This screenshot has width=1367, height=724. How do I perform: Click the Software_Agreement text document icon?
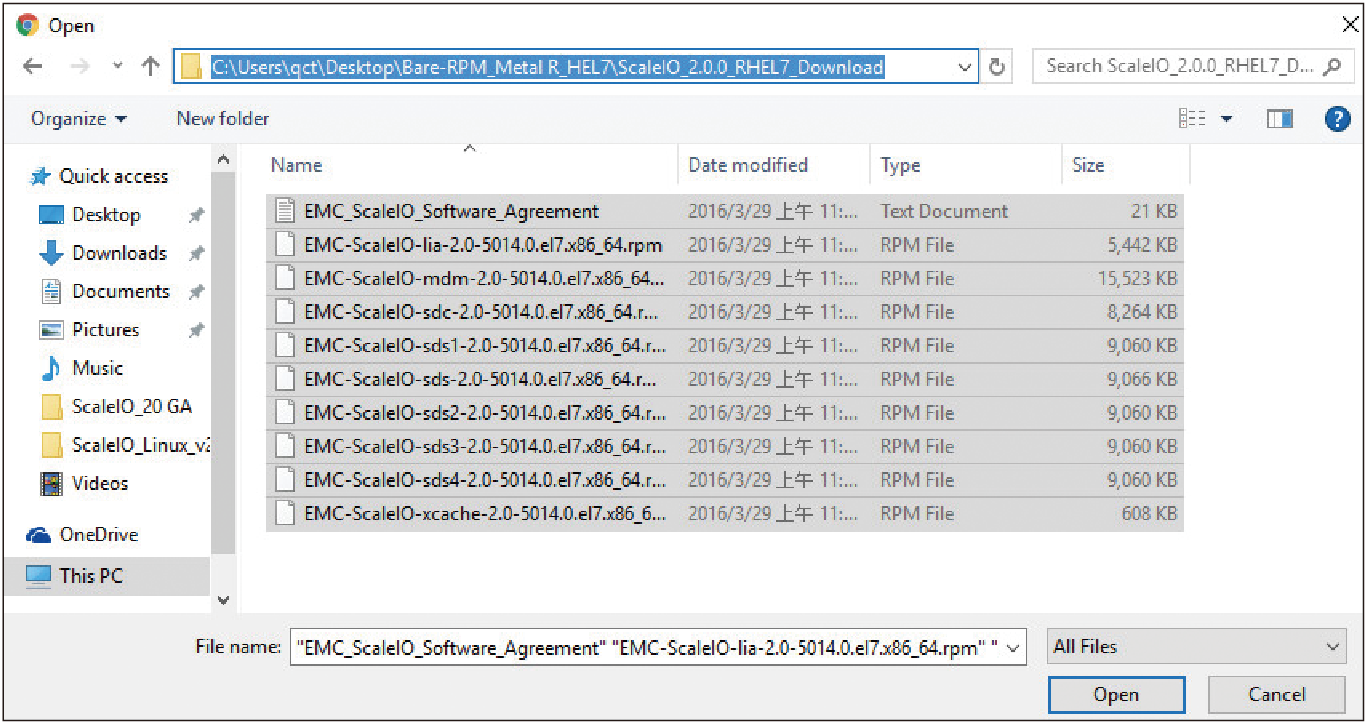[286, 211]
